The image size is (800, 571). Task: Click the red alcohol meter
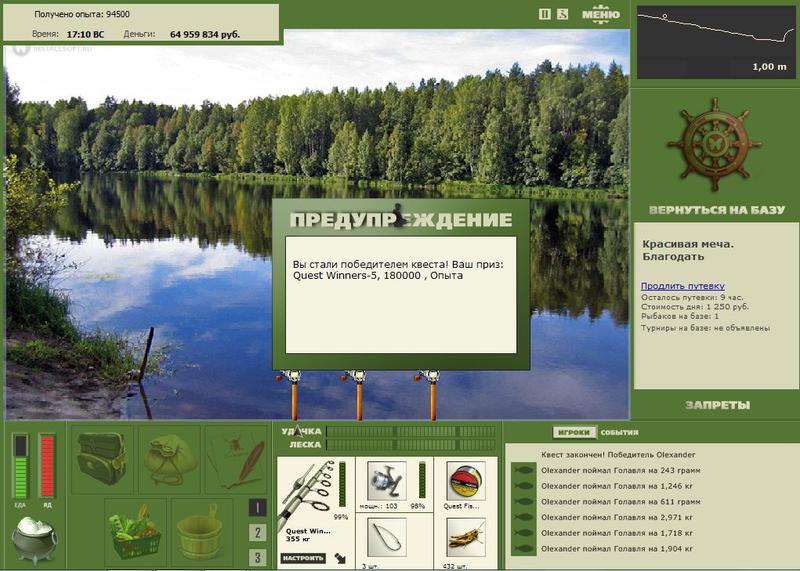tap(47, 466)
